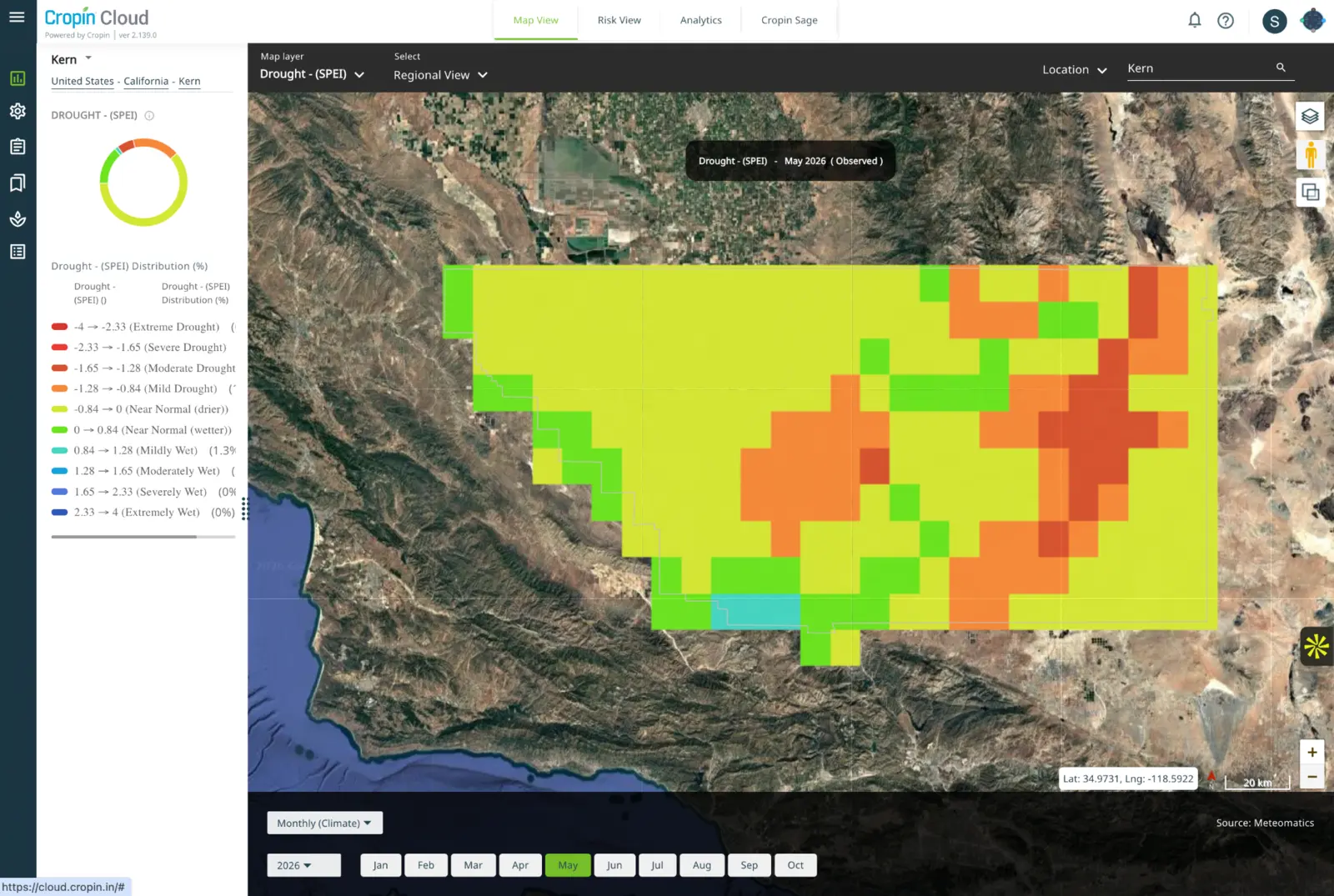Select the Jun month button
The width and height of the screenshot is (1334, 896).
pos(614,865)
